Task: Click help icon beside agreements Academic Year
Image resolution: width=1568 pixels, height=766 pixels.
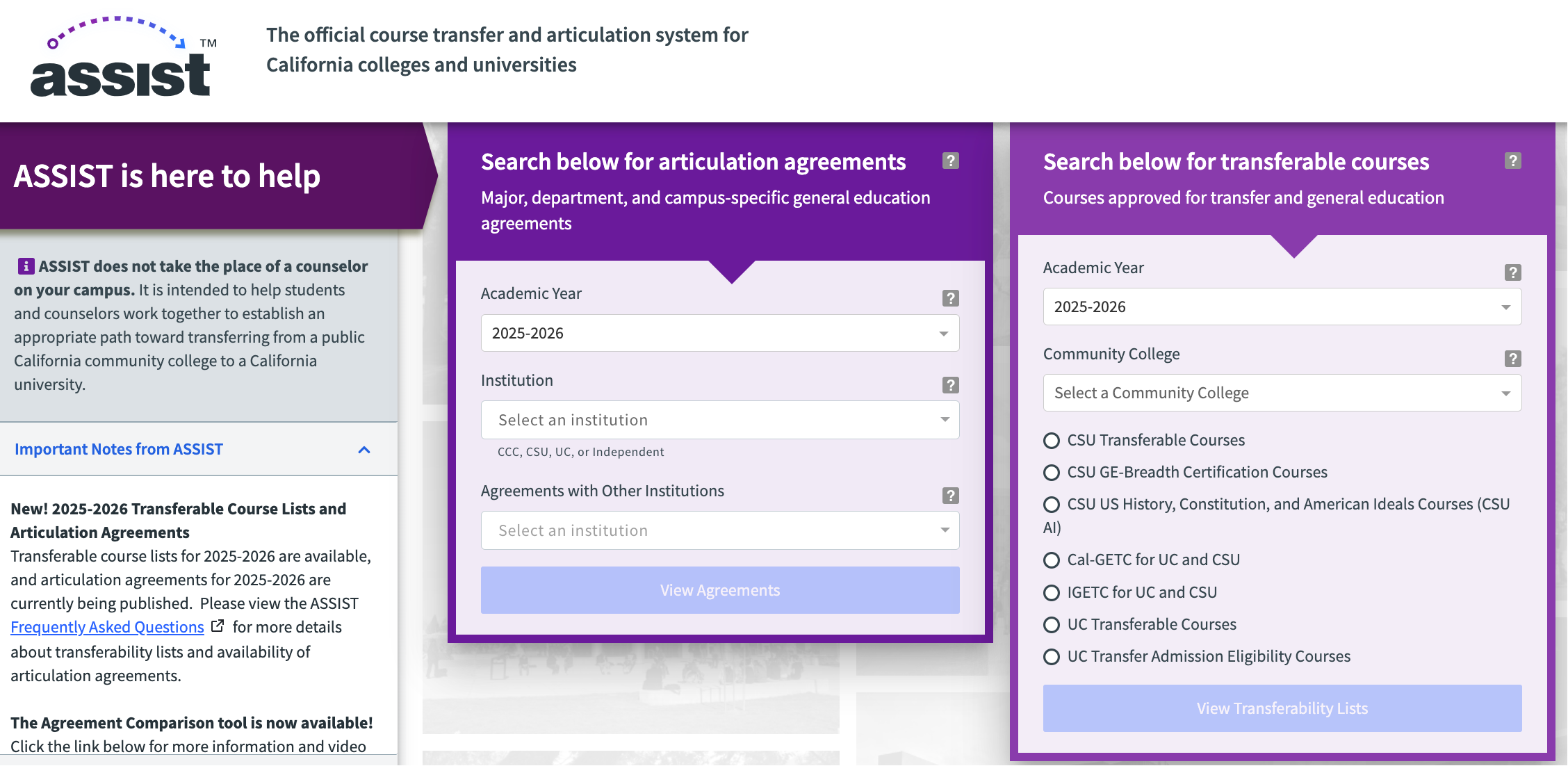Action: (950, 298)
